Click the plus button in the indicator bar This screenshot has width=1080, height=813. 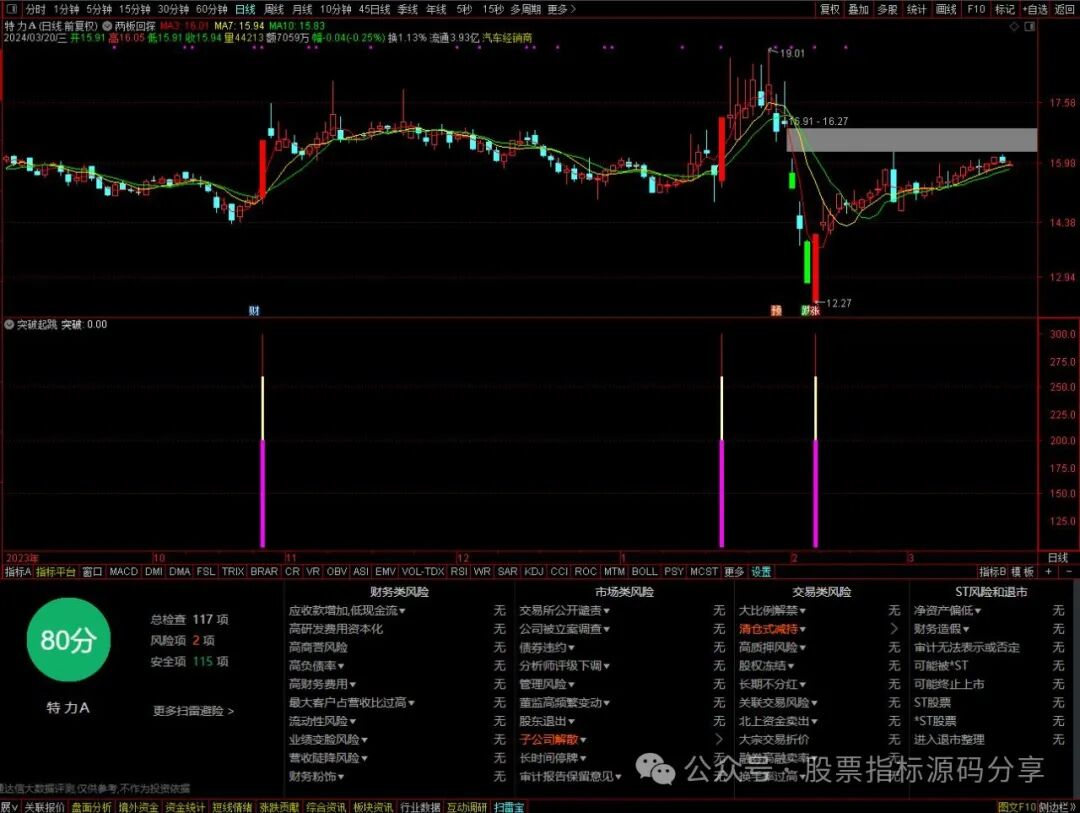pyautogui.click(x=1049, y=571)
